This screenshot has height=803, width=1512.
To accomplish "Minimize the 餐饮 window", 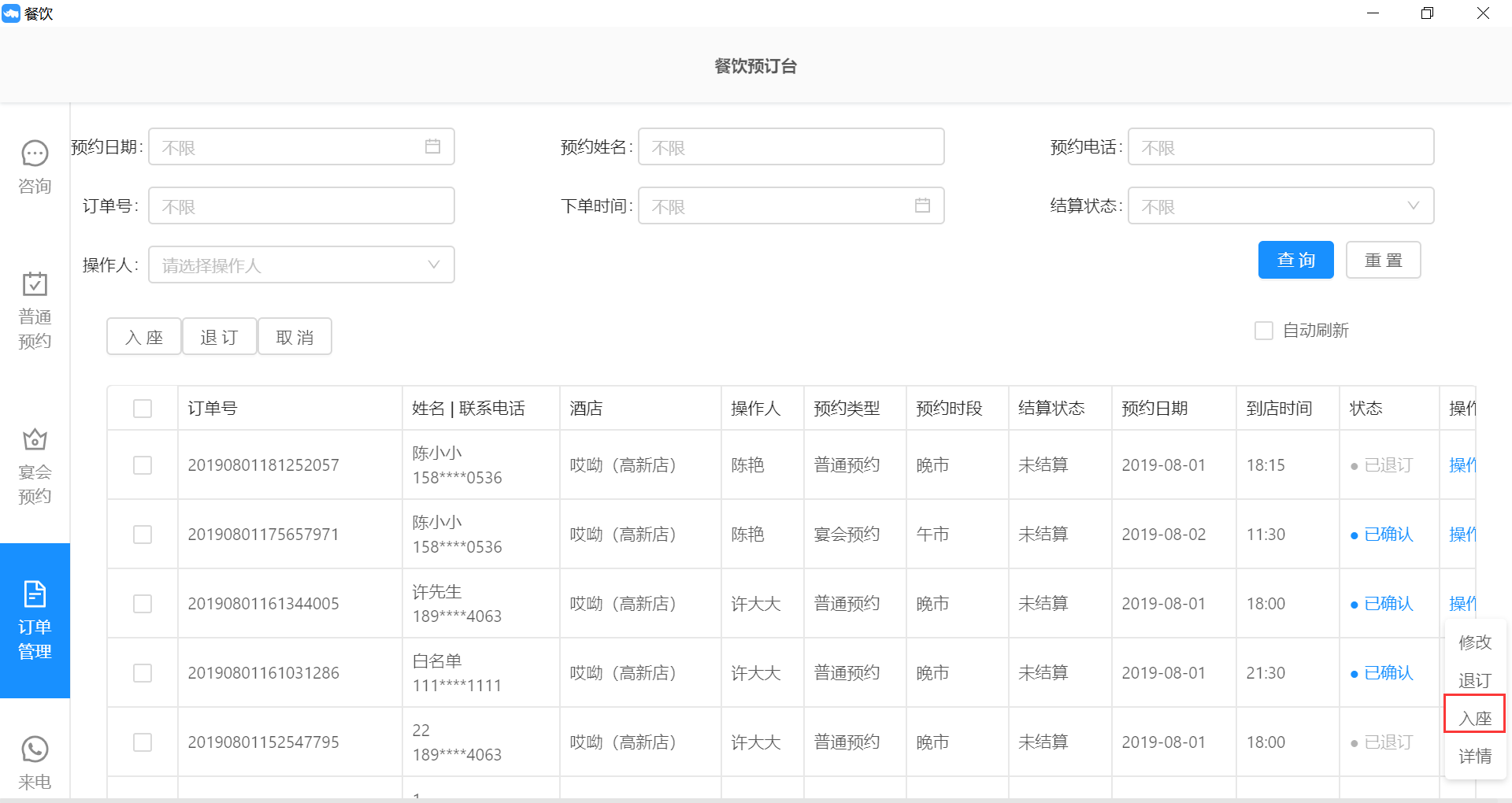I will coord(1373,13).
